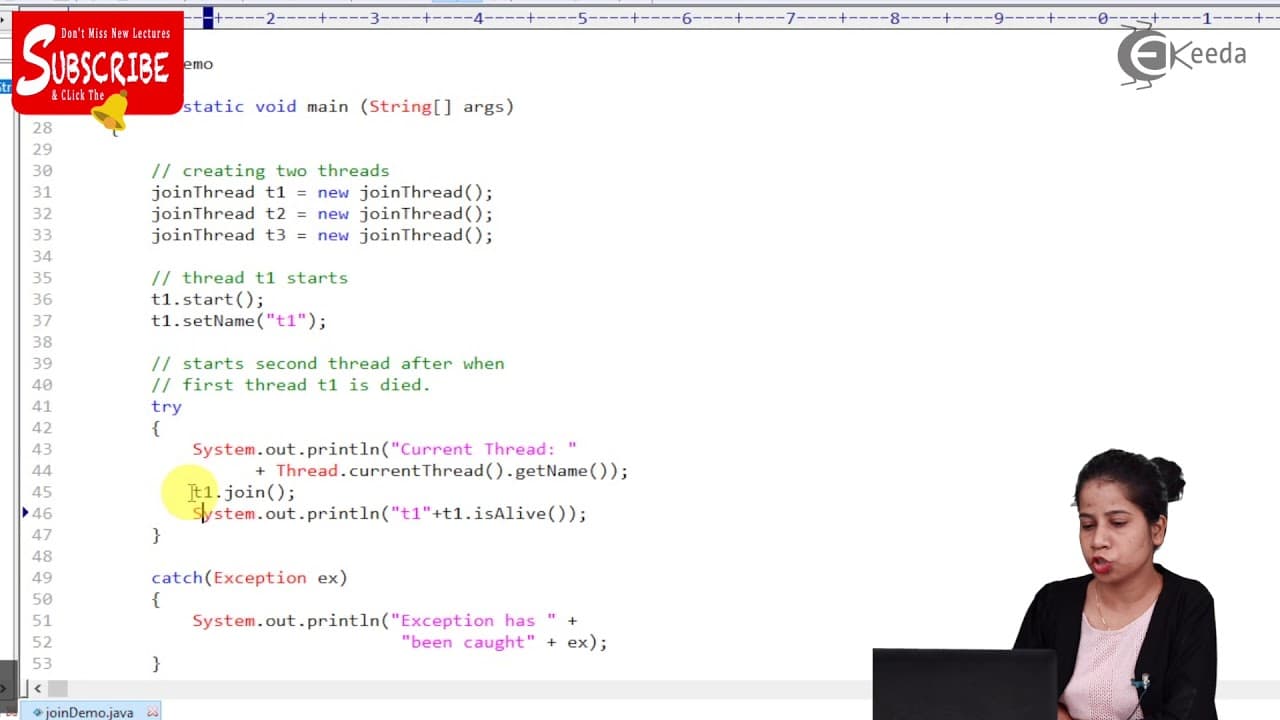Image resolution: width=1280 pixels, height=720 pixels.
Task: Click the comment "// creating two threads"
Action: [270, 170]
